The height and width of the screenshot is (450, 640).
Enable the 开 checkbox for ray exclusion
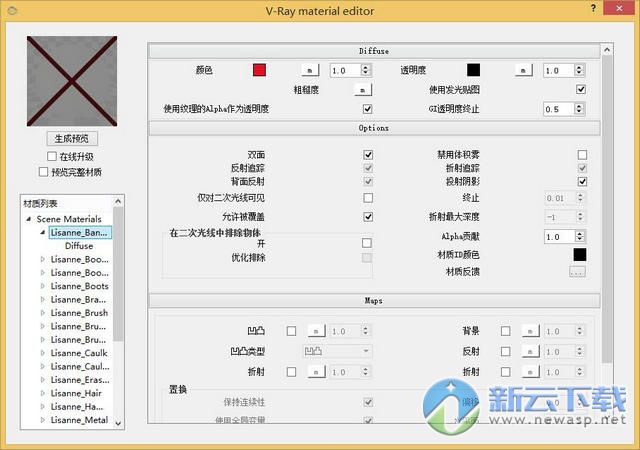[367, 243]
